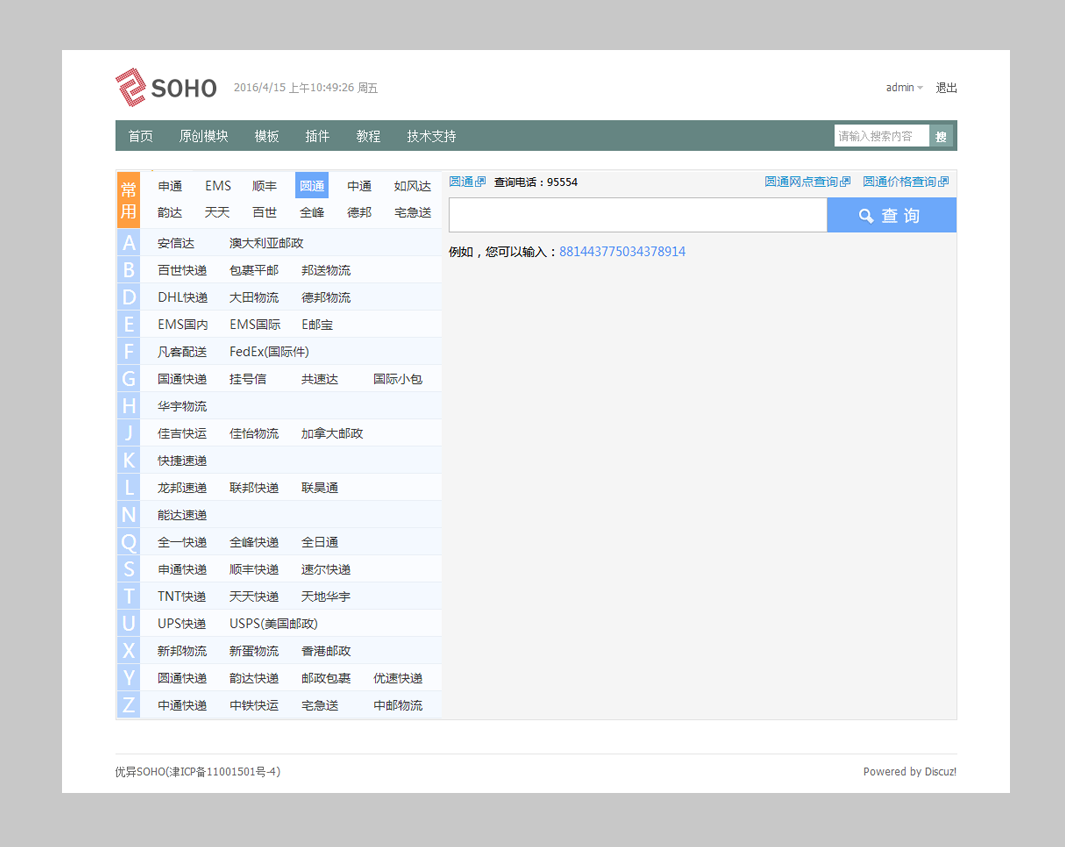
Task: Choose 百世快递 courier
Action: click(182, 270)
